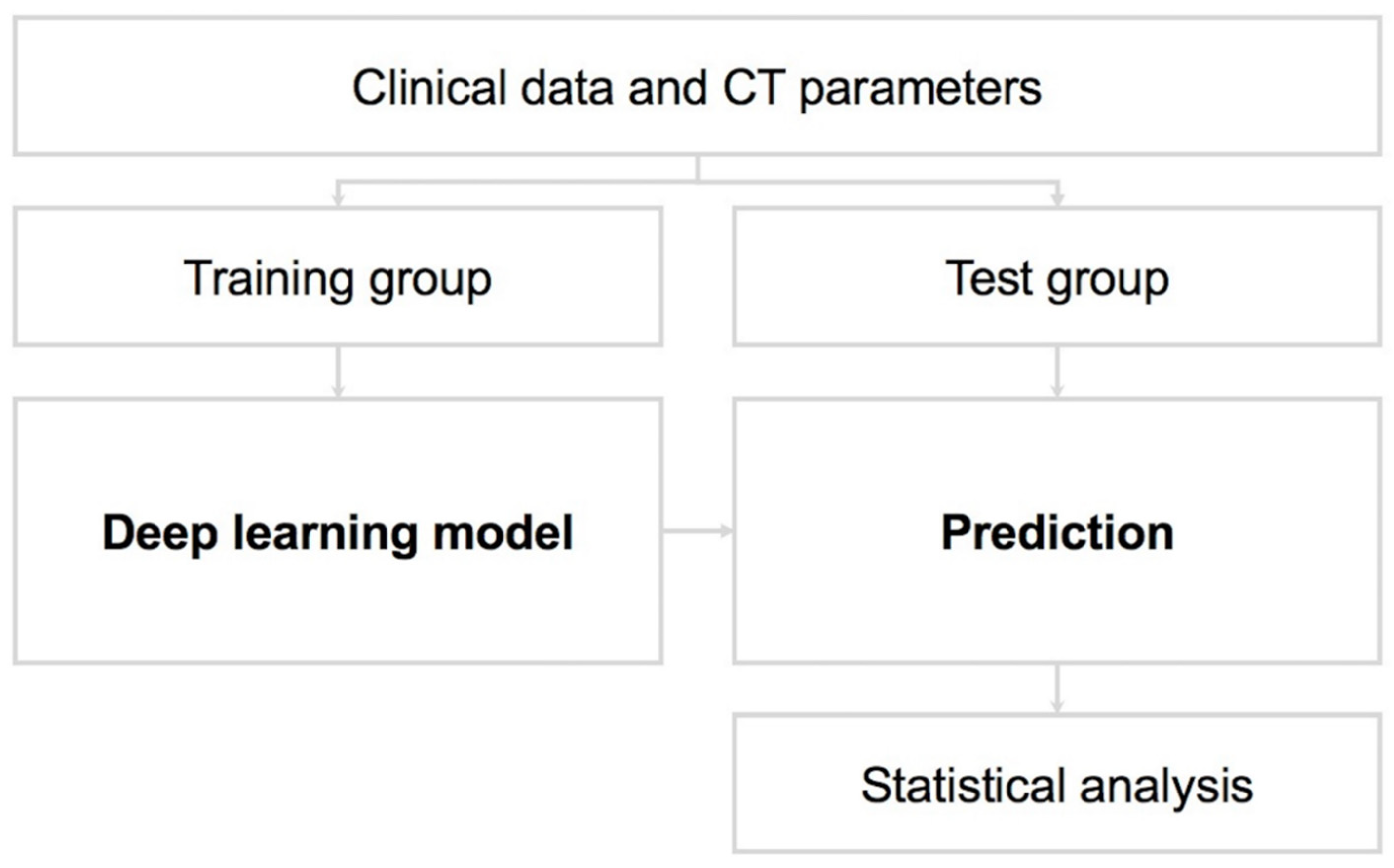Click the word "analysis" in the bottom box
This screenshot has width=1394, height=868.
tap(1166, 787)
